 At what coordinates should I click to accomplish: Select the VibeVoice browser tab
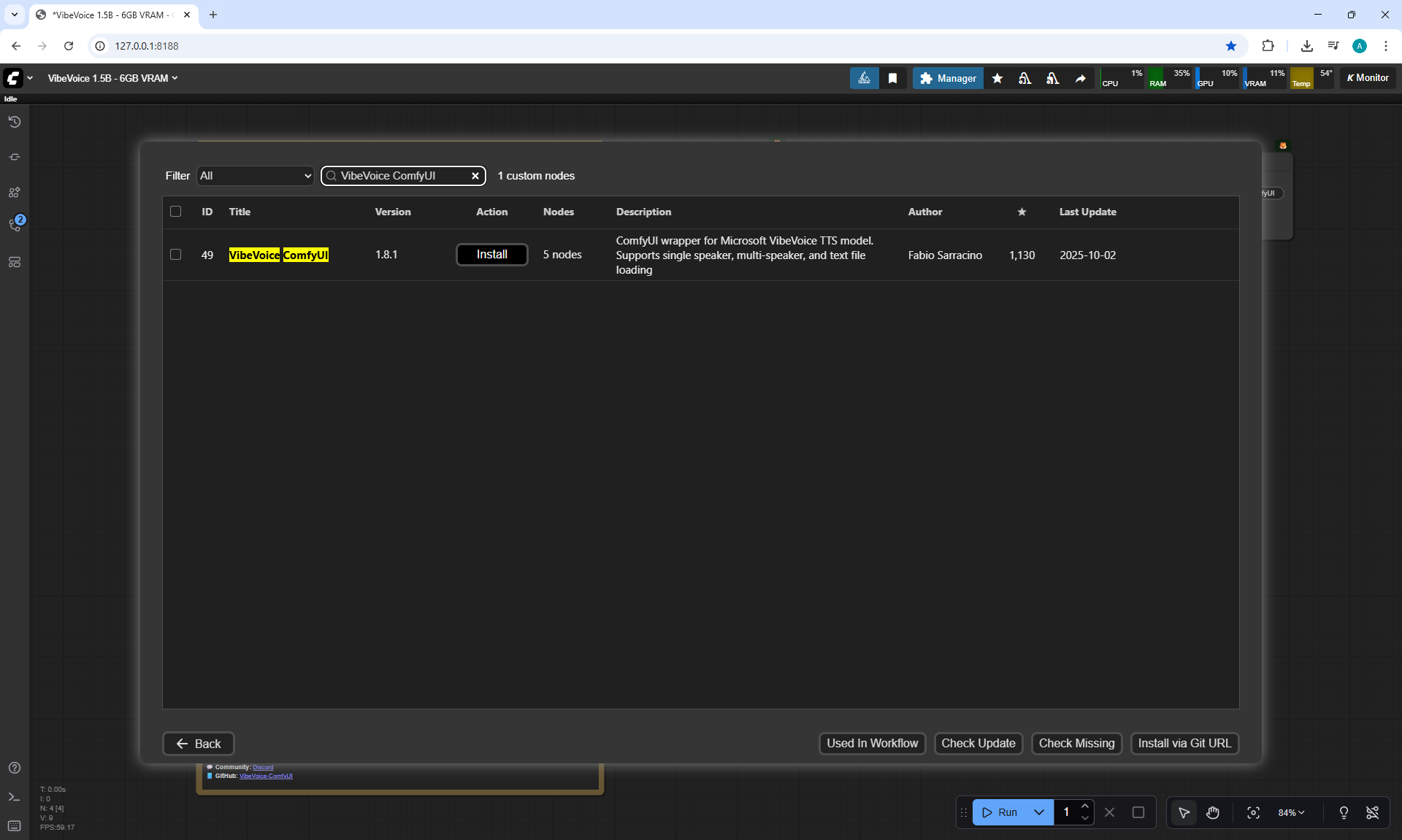[110, 15]
